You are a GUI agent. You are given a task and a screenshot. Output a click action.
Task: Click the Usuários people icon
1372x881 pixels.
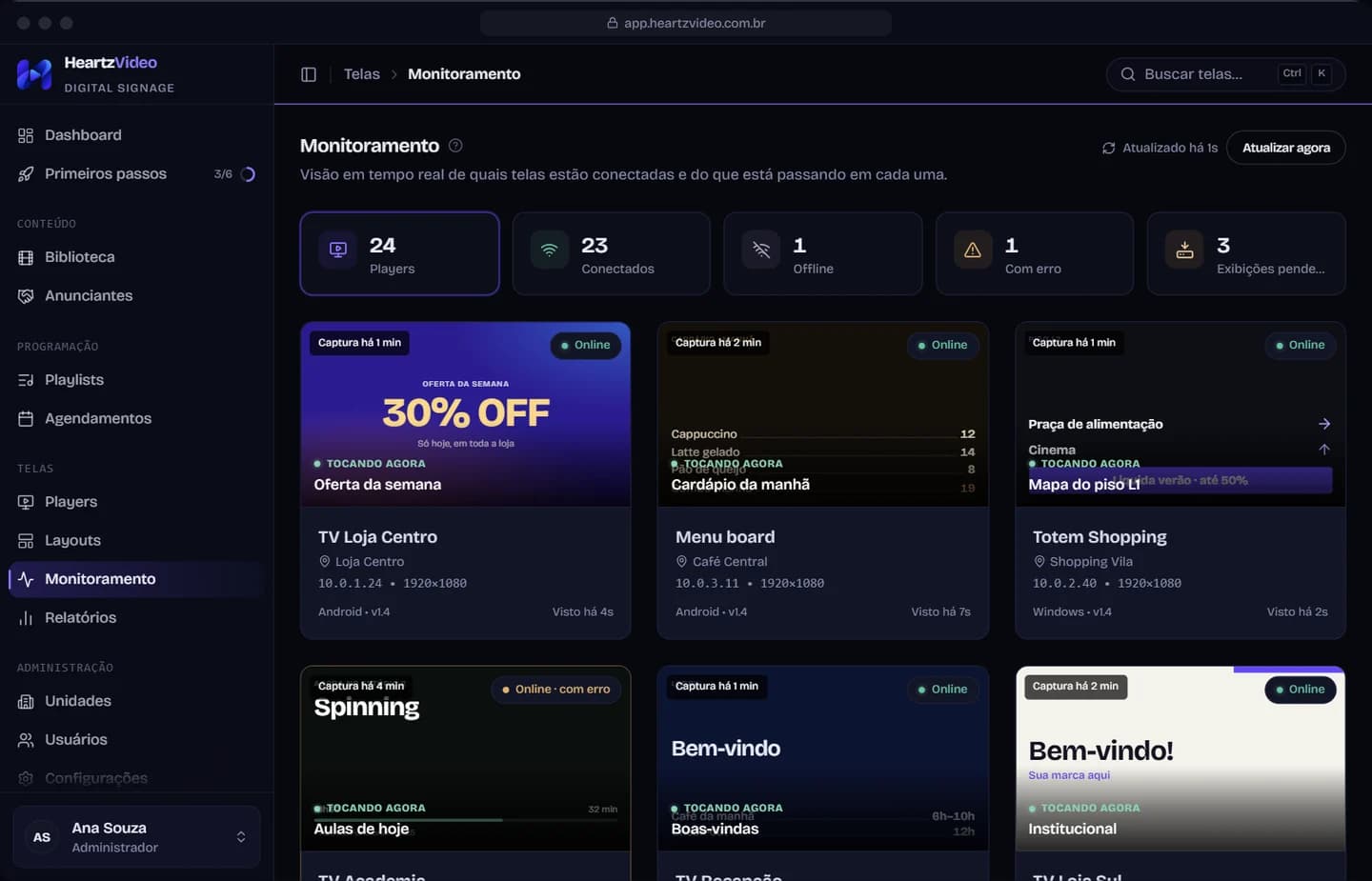26,740
